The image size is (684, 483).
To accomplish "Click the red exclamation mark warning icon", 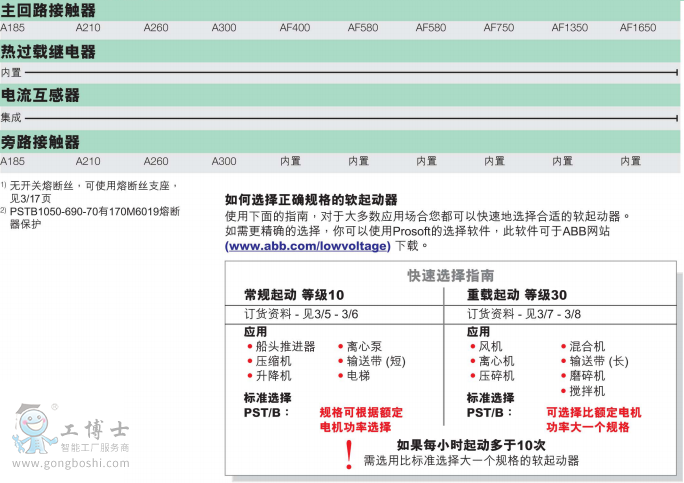I will [x=349, y=453].
